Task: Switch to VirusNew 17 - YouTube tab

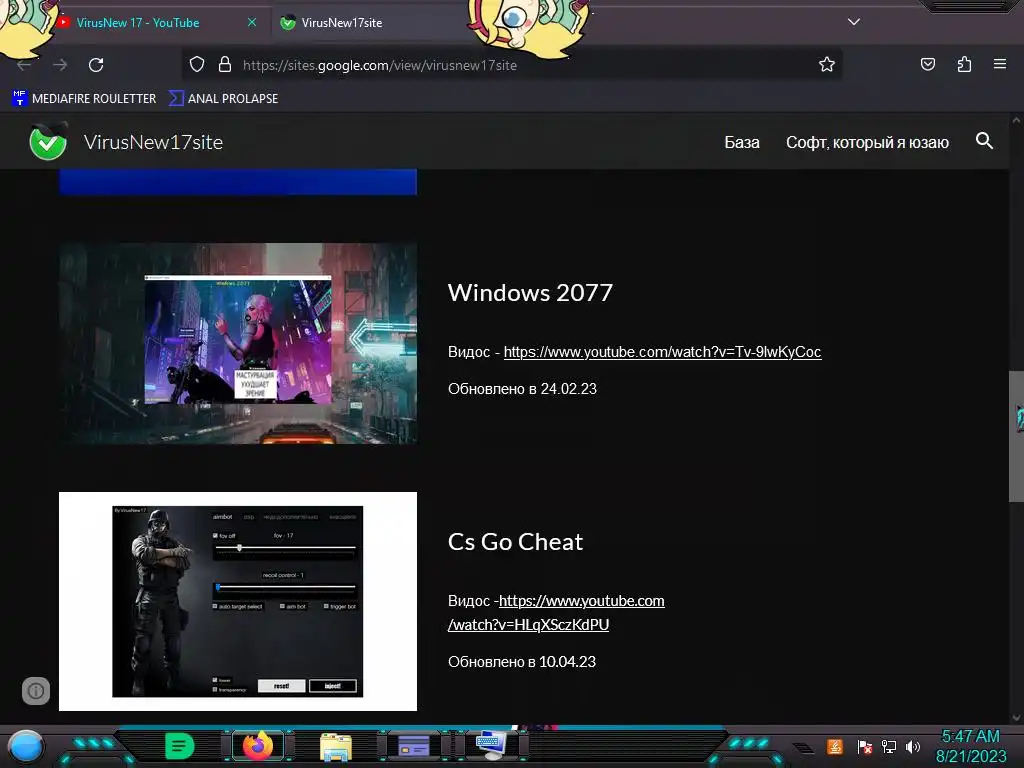Action: click(137, 22)
